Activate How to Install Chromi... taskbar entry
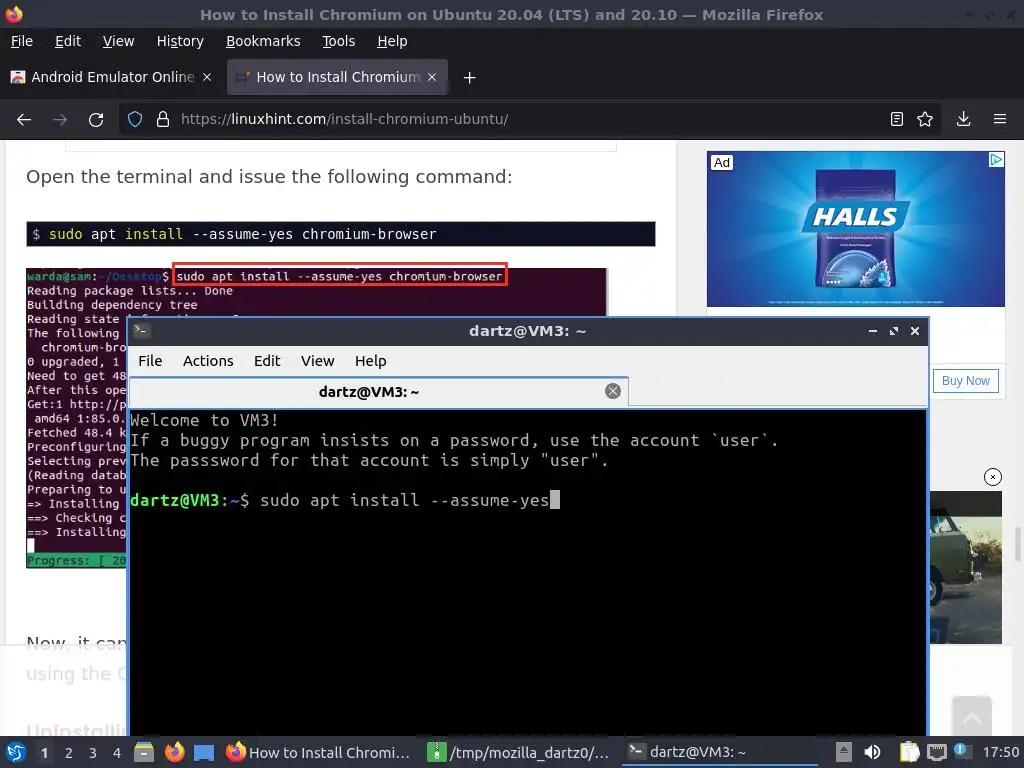 tap(318, 752)
